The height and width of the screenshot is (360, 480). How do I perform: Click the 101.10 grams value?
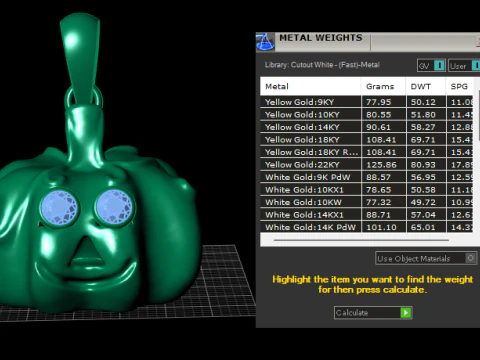click(x=381, y=227)
